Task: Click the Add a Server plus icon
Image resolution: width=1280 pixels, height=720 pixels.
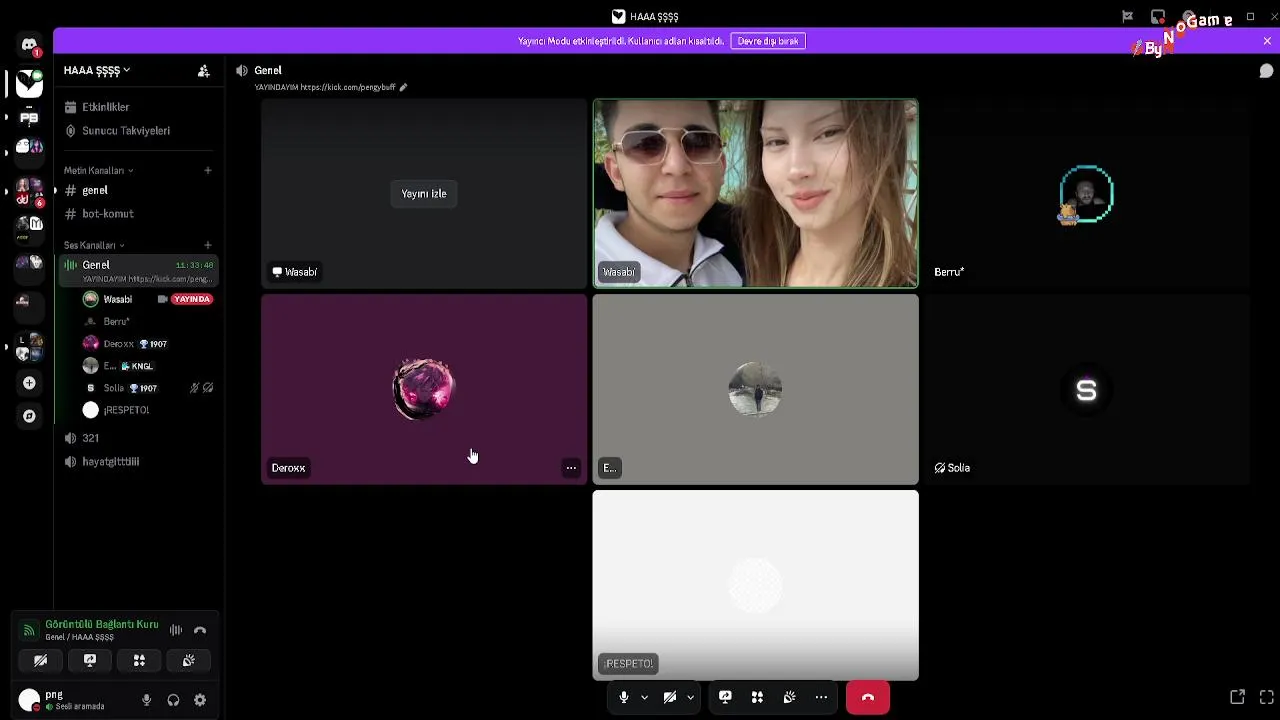Action: (29, 383)
